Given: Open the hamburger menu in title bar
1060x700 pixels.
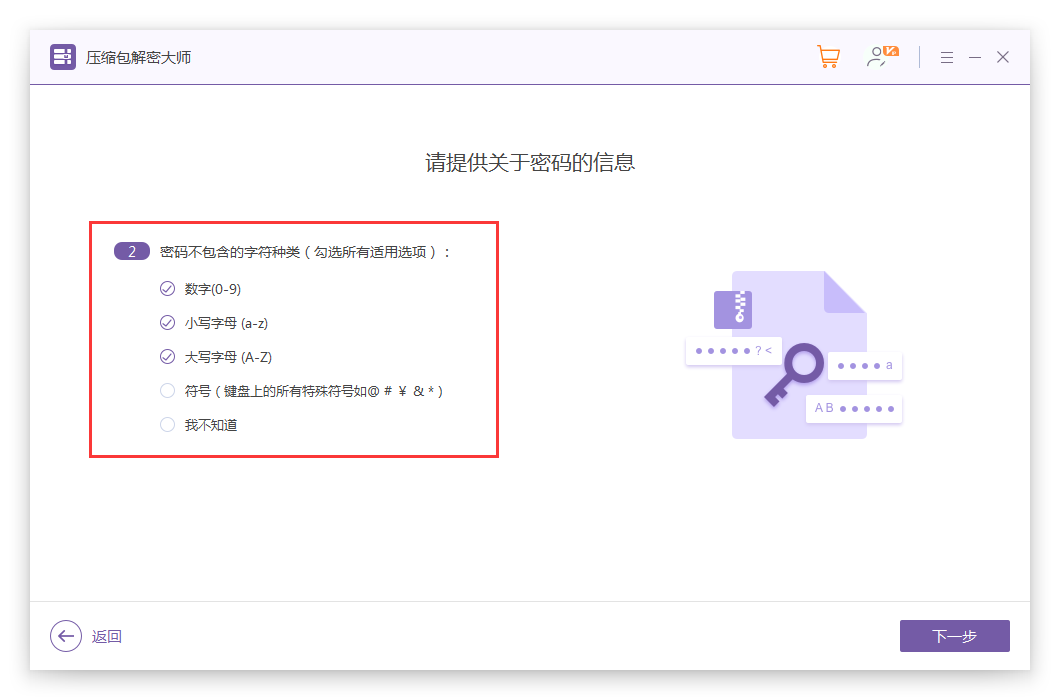Looking at the screenshot, I should [x=947, y=58].
